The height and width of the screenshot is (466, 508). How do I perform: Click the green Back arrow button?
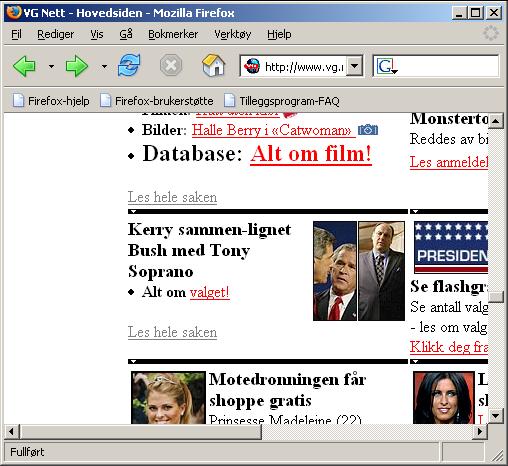coord(24,66)
